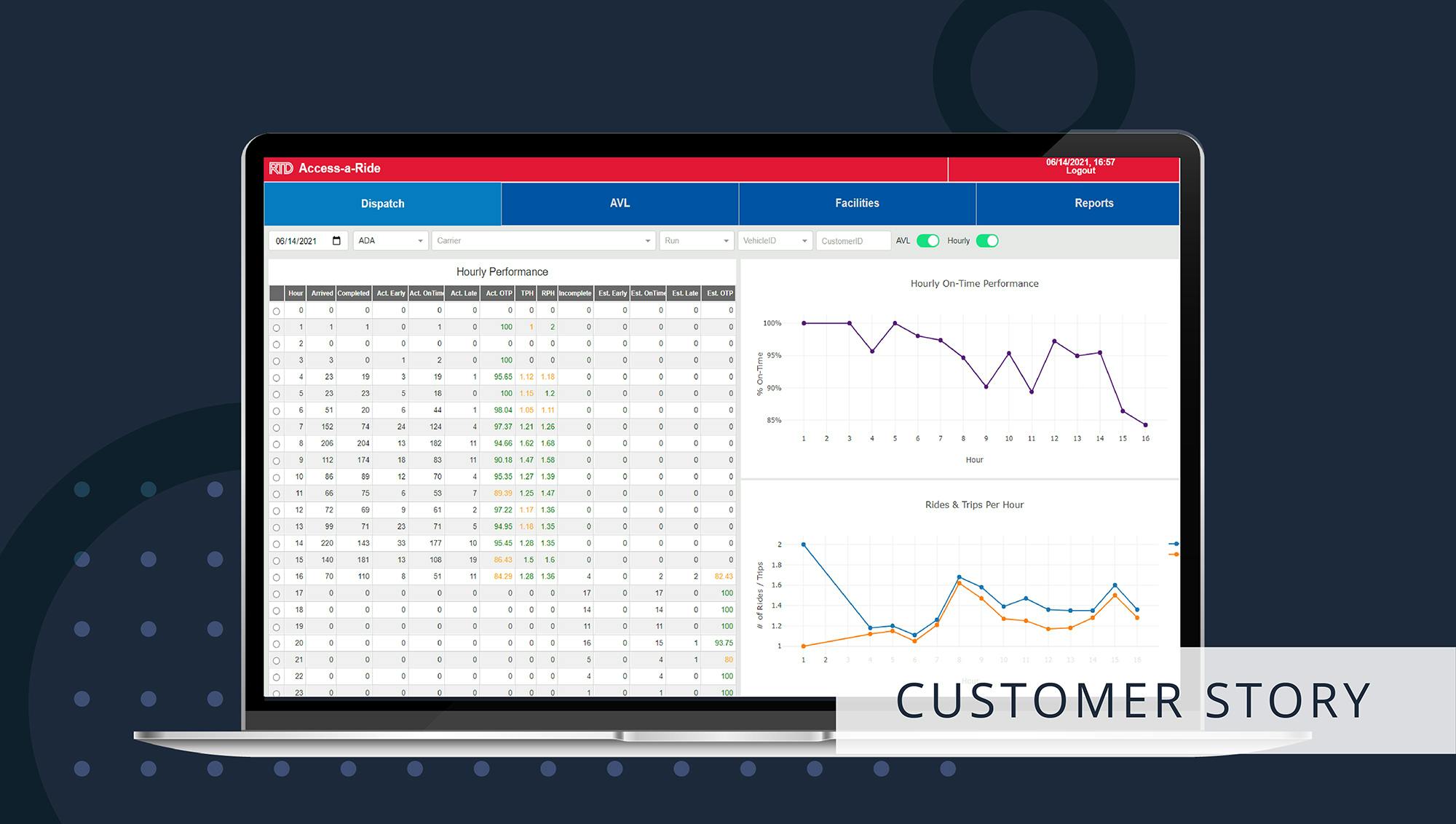This screenshot has height=824, width=1456.
Task: Click the Hourly Performance table title
Action: (x=502, y=272)
